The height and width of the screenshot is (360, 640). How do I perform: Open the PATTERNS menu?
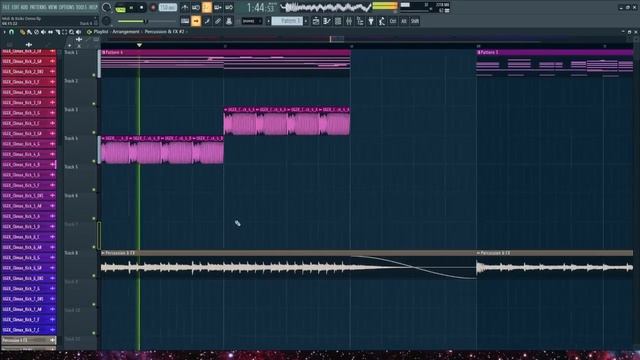pyautogui.click(x=38, y=7)
